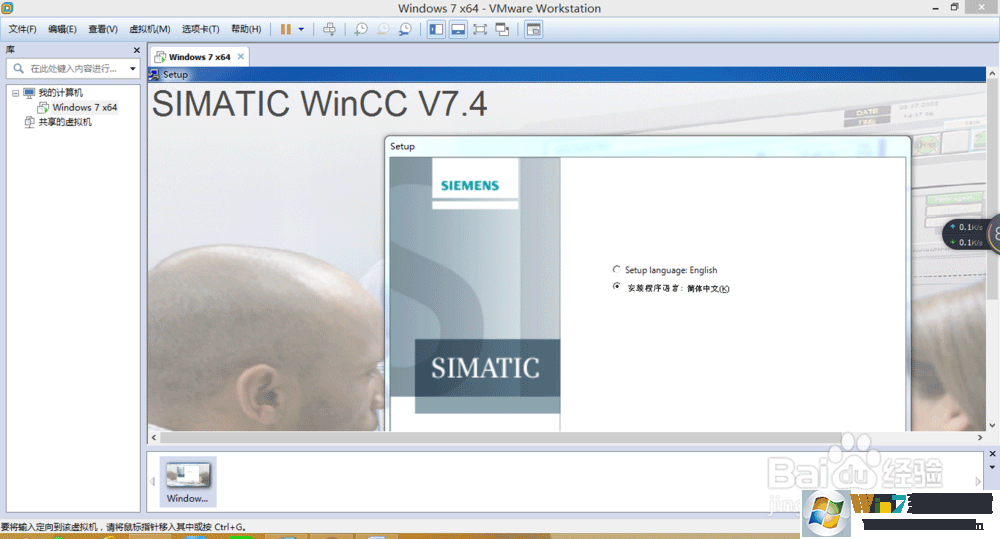
Task: Click Send Ctrl+Alt+Del toolbar icon
Action: coord(329,30)
